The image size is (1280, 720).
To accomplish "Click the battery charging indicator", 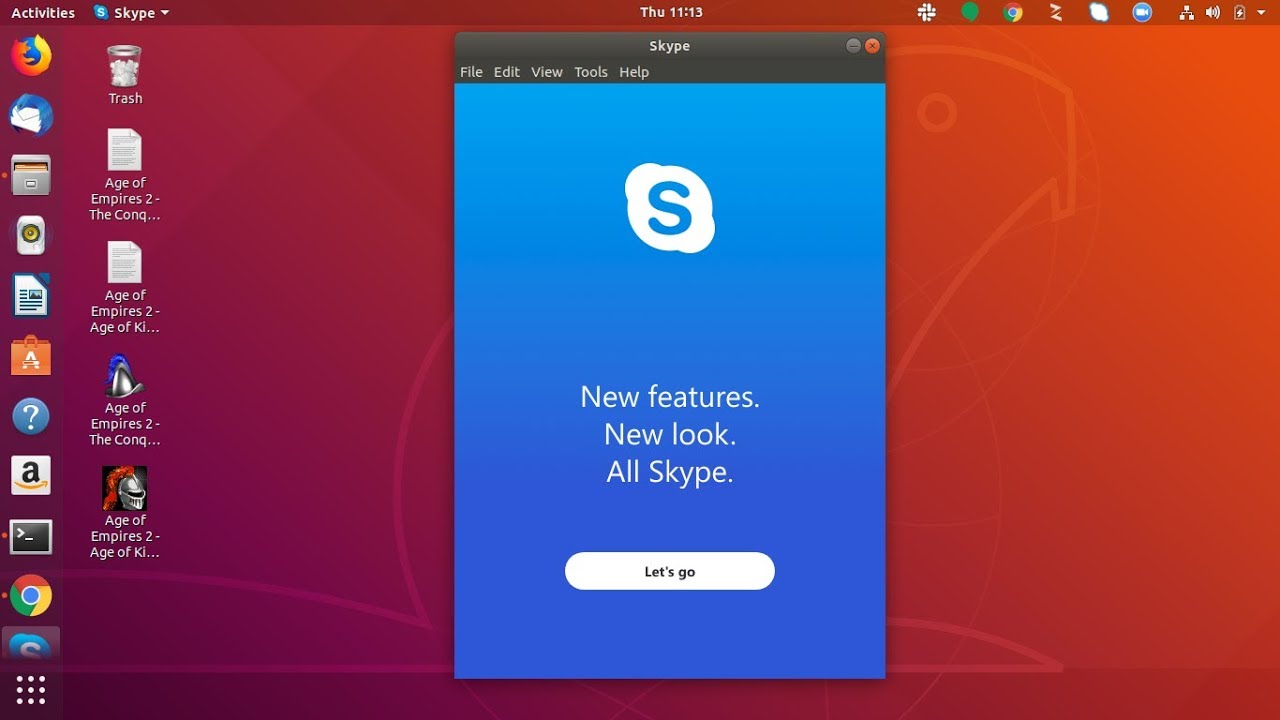I will [1239, 13].
